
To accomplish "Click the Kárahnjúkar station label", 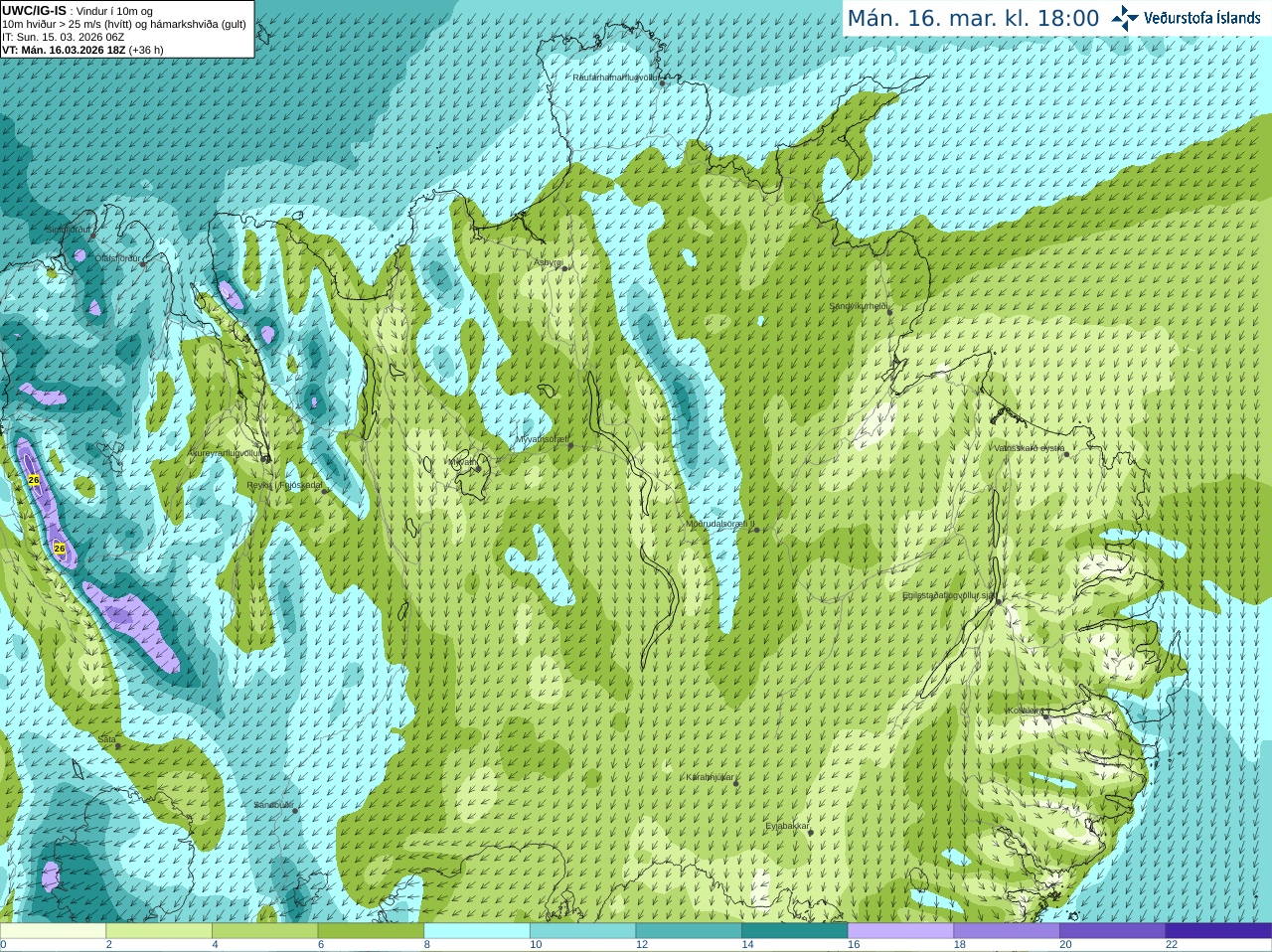I will (710, 777).
